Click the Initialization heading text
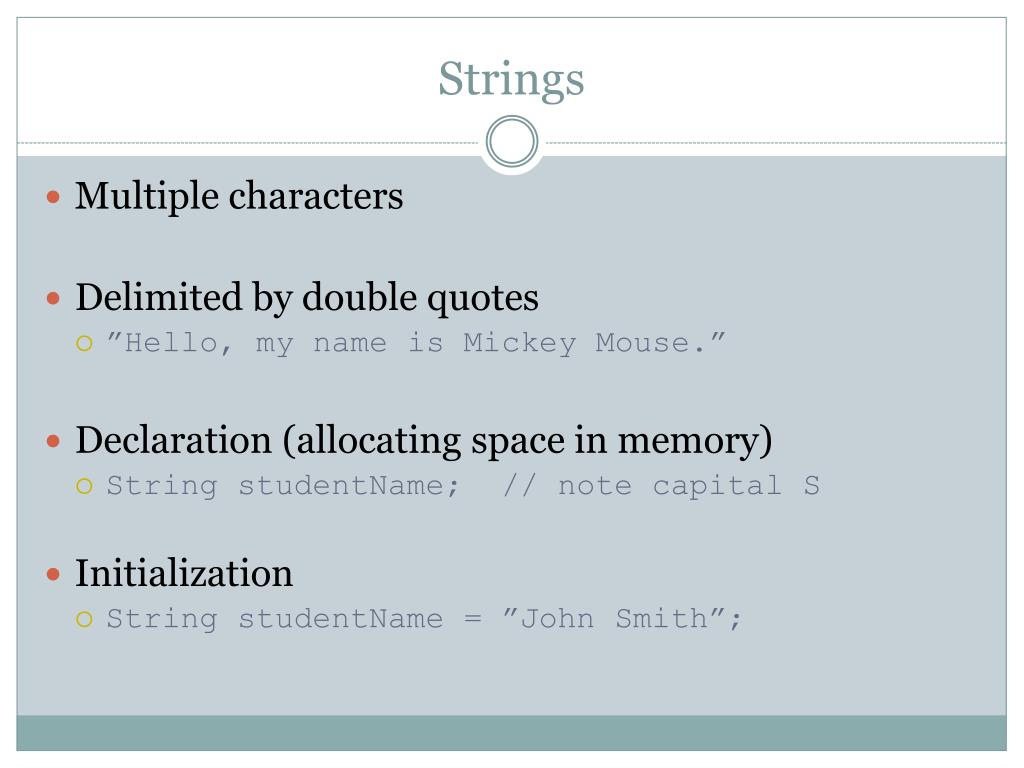Image resolution: width=1024 pixels, height=768 pixels. tap(184, 573)
